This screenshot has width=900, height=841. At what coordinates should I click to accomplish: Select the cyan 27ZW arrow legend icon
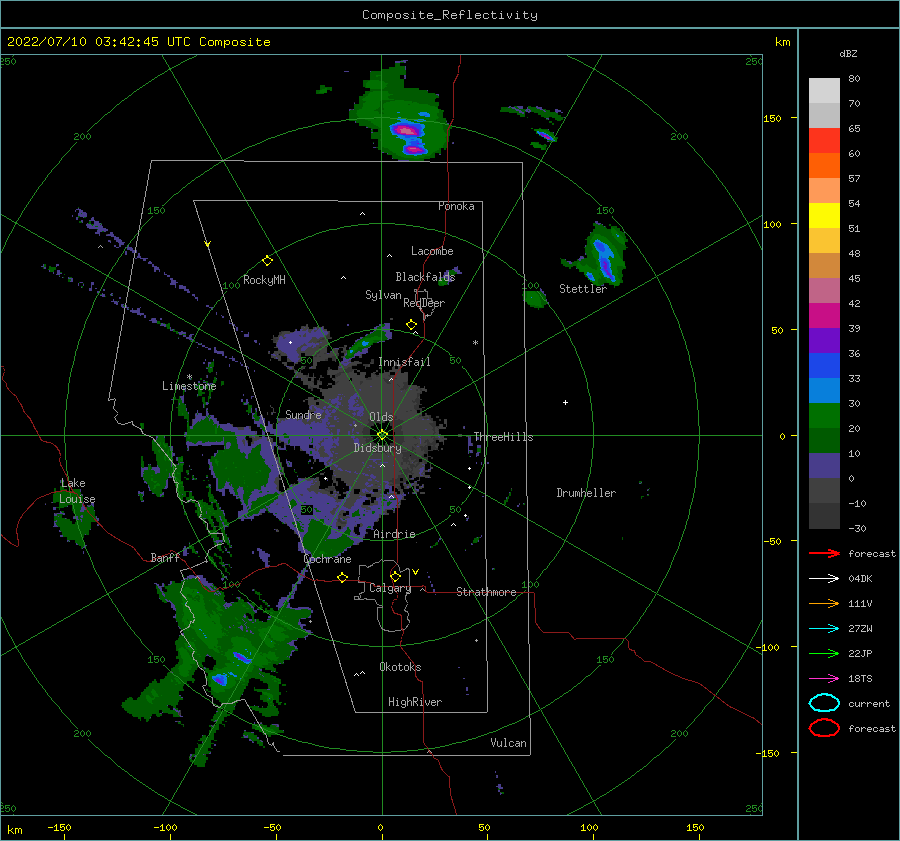coord(824,629)
